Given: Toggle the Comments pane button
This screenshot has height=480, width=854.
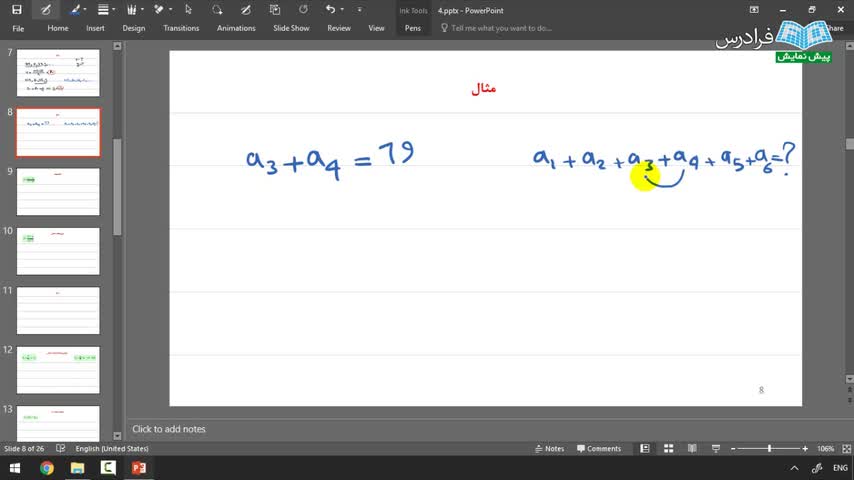Looking at the screenshot, I should click(599, 449).
